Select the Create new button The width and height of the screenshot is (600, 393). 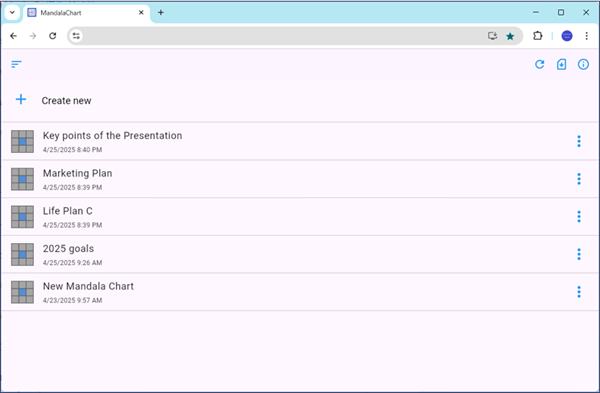point(300,101)
